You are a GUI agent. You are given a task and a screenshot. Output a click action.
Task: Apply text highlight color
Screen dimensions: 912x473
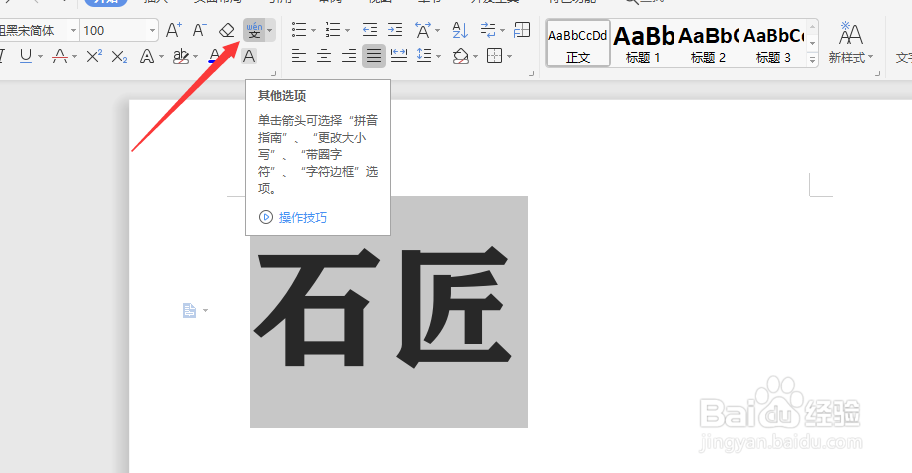(181, 56)
